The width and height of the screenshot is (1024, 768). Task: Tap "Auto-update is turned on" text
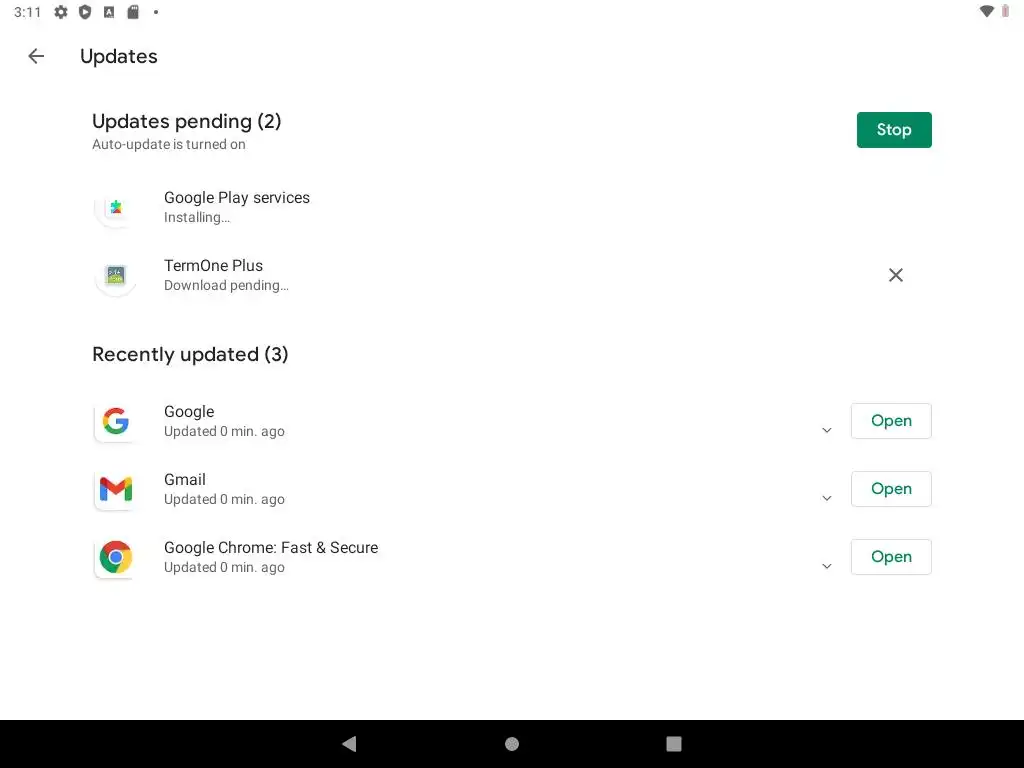(x=168, y=144)
